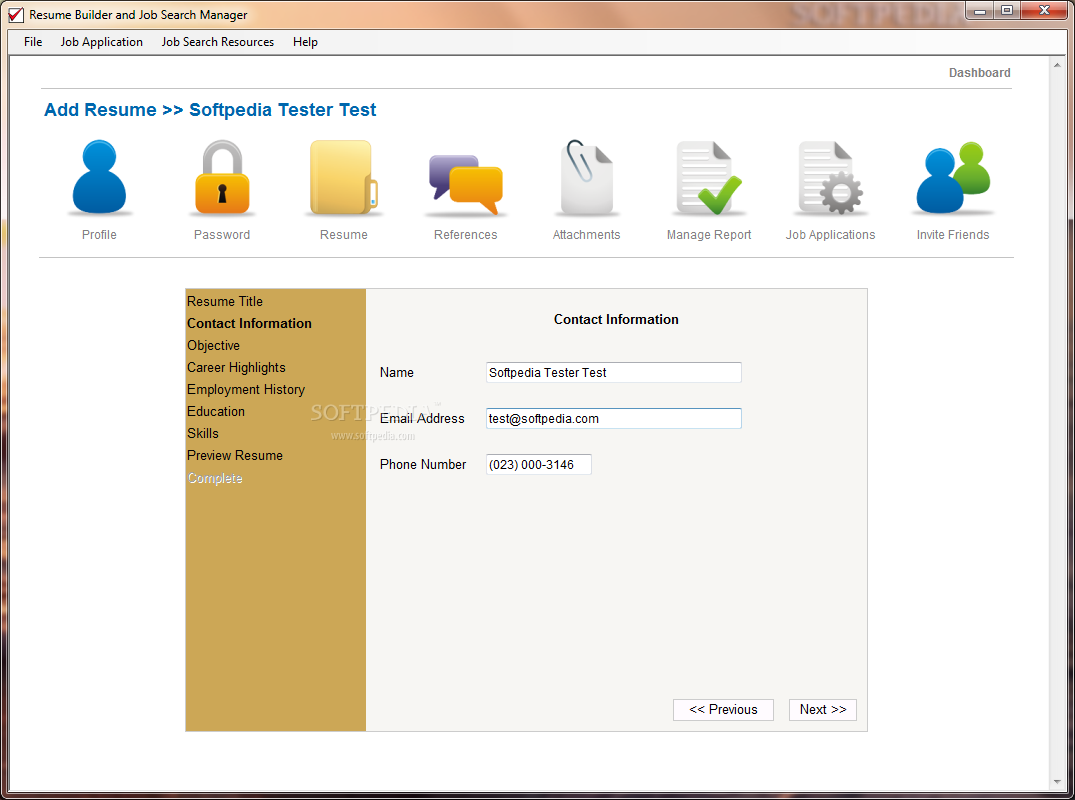Minimize the Resume Builder window
The height and width of the screenshot is (800, 1075).
click(980, 10)
